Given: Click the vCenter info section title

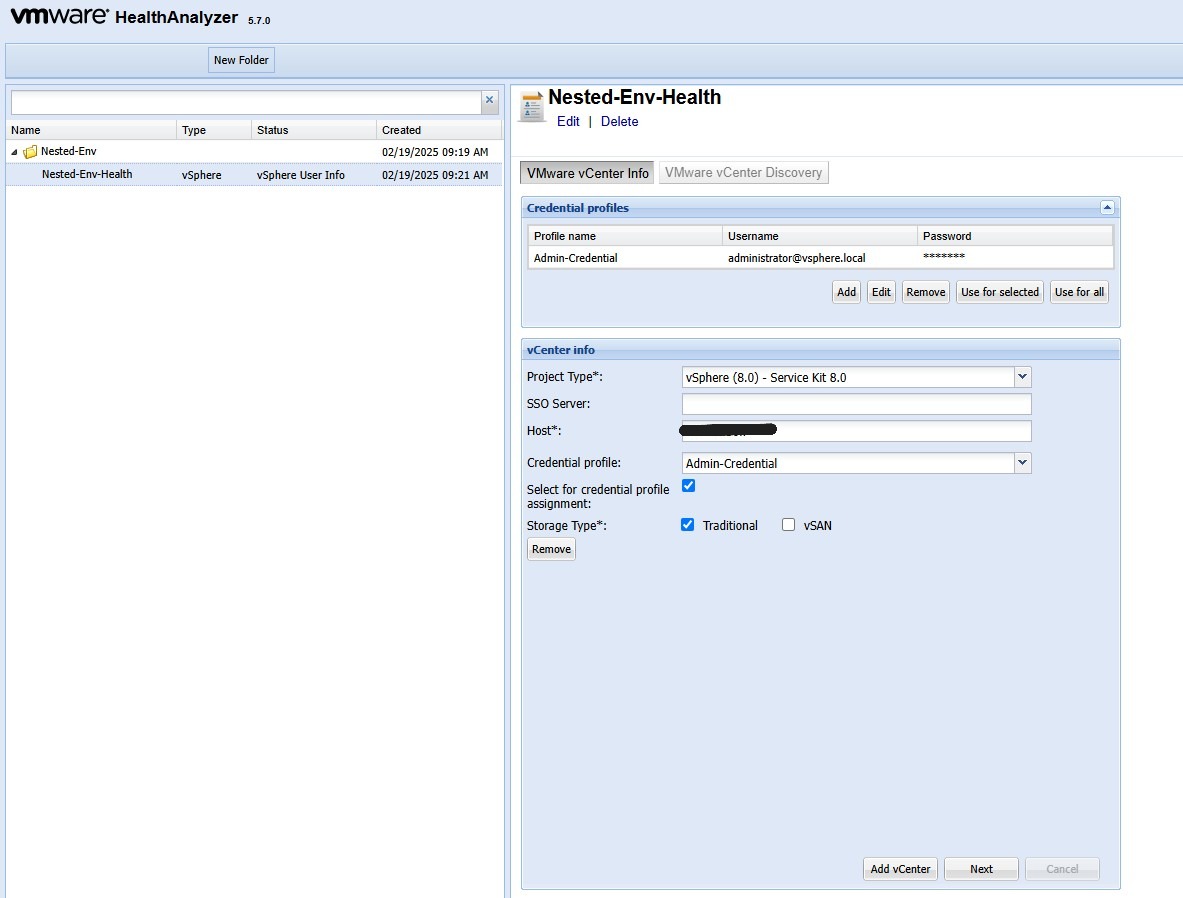Looking at the screenshot, I should [x=561, y=350].
